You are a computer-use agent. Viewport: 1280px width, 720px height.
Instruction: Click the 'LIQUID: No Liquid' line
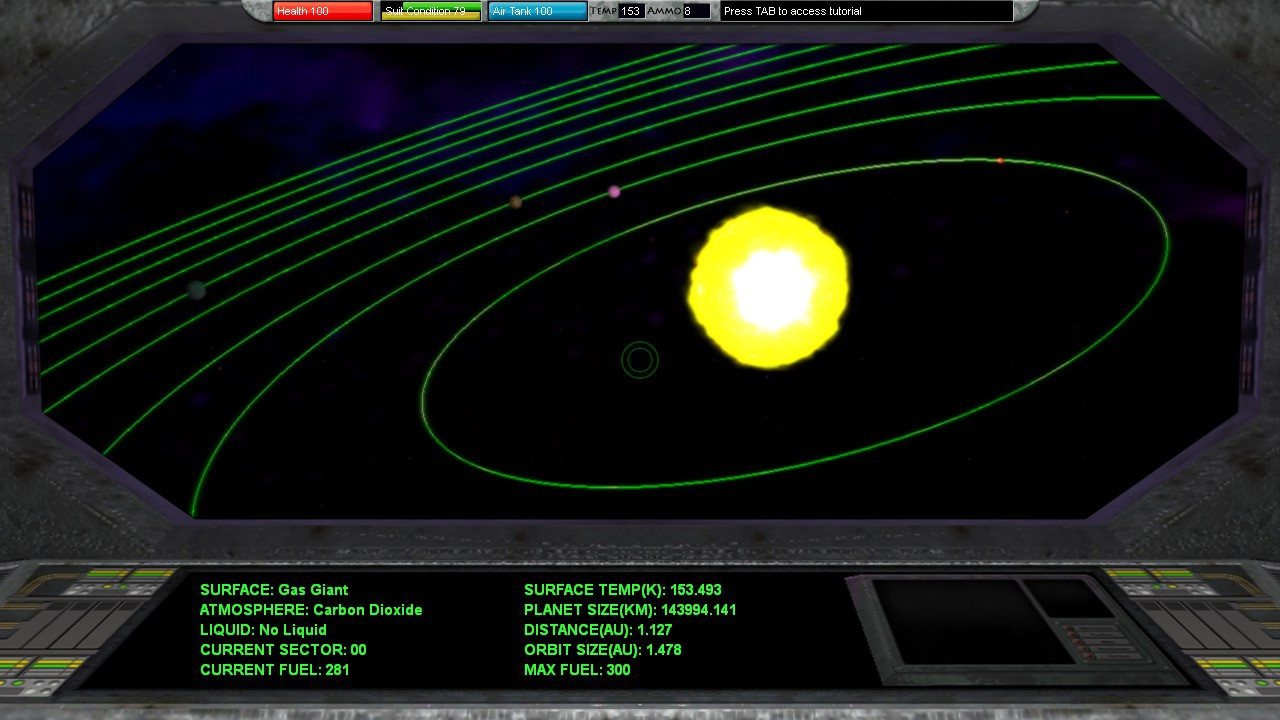pos(263,630)
